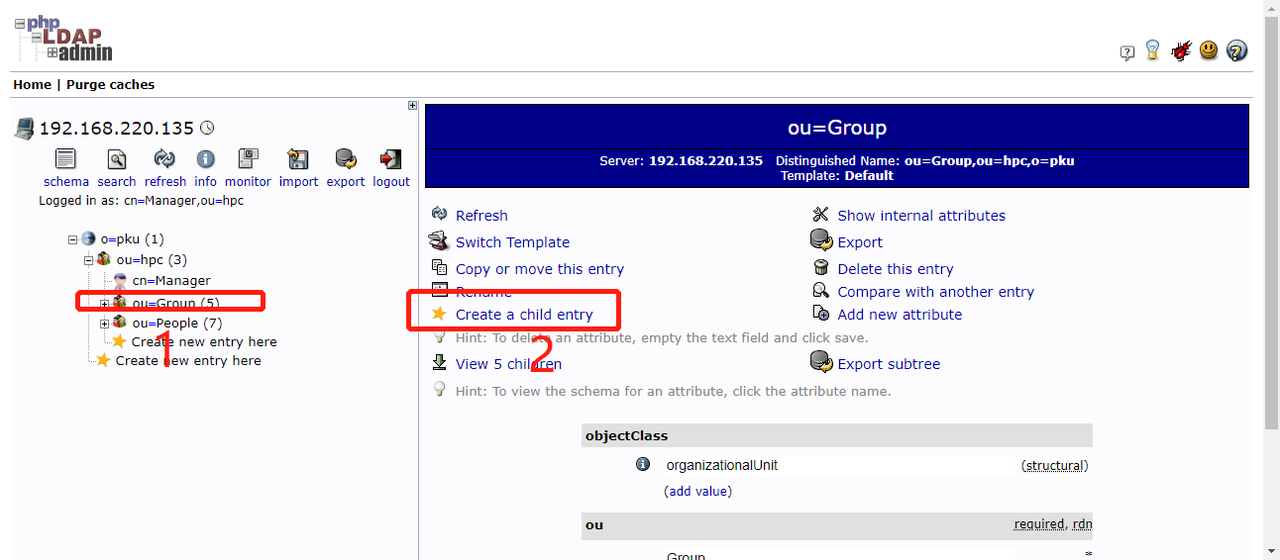Expand the ou=People tree node
1280x560 pixels.
105,323
